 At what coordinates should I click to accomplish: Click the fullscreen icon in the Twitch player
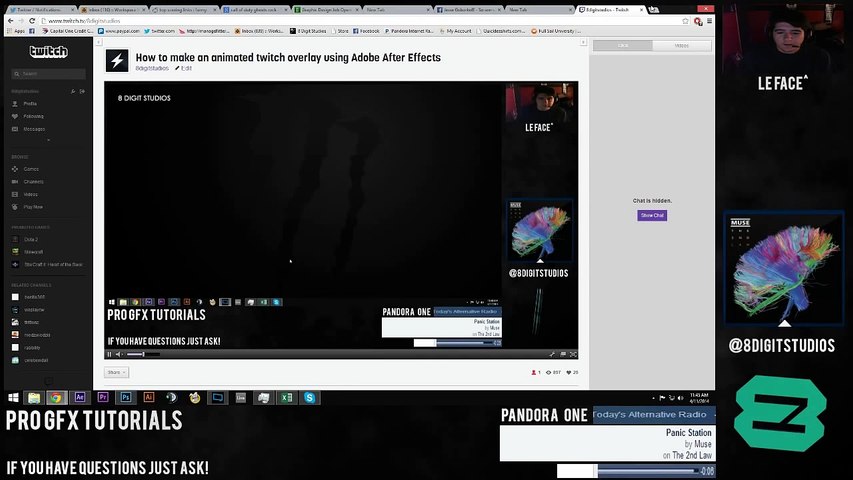click(573, 354)
